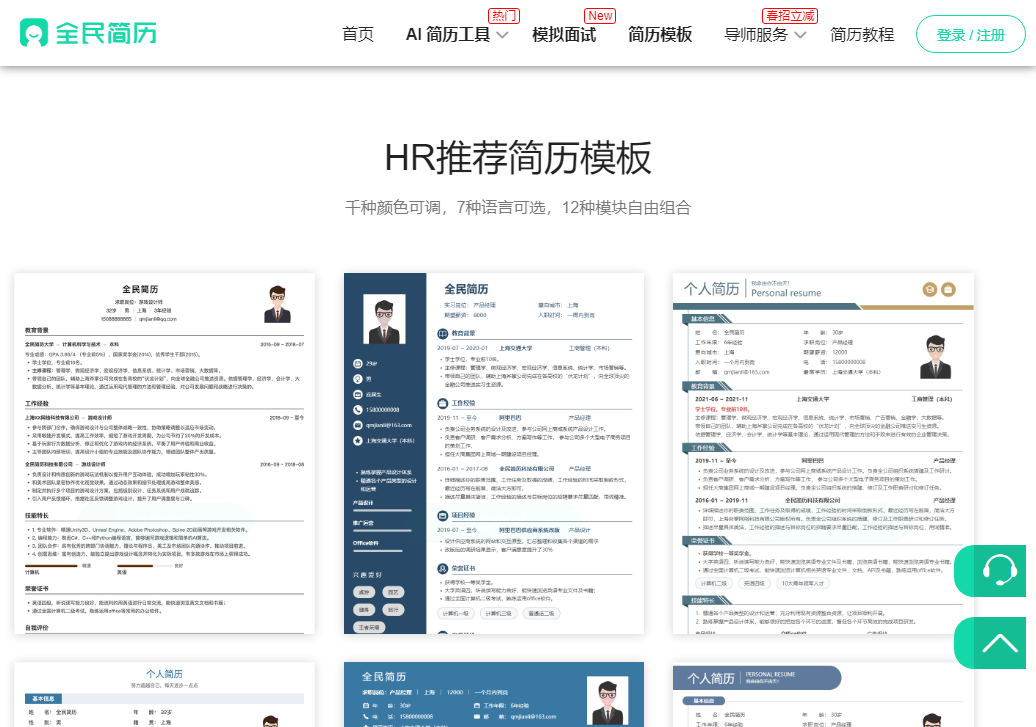Expand the AI 简历工具 dropdown chevron
Screen dimensions: 1036x727
tap(502, 35)
